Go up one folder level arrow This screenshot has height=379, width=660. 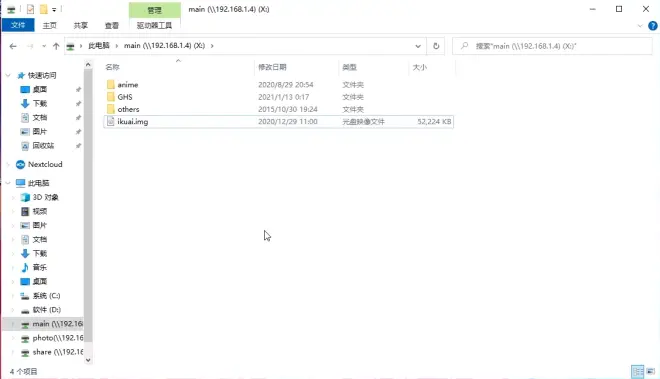click(56, 46)
